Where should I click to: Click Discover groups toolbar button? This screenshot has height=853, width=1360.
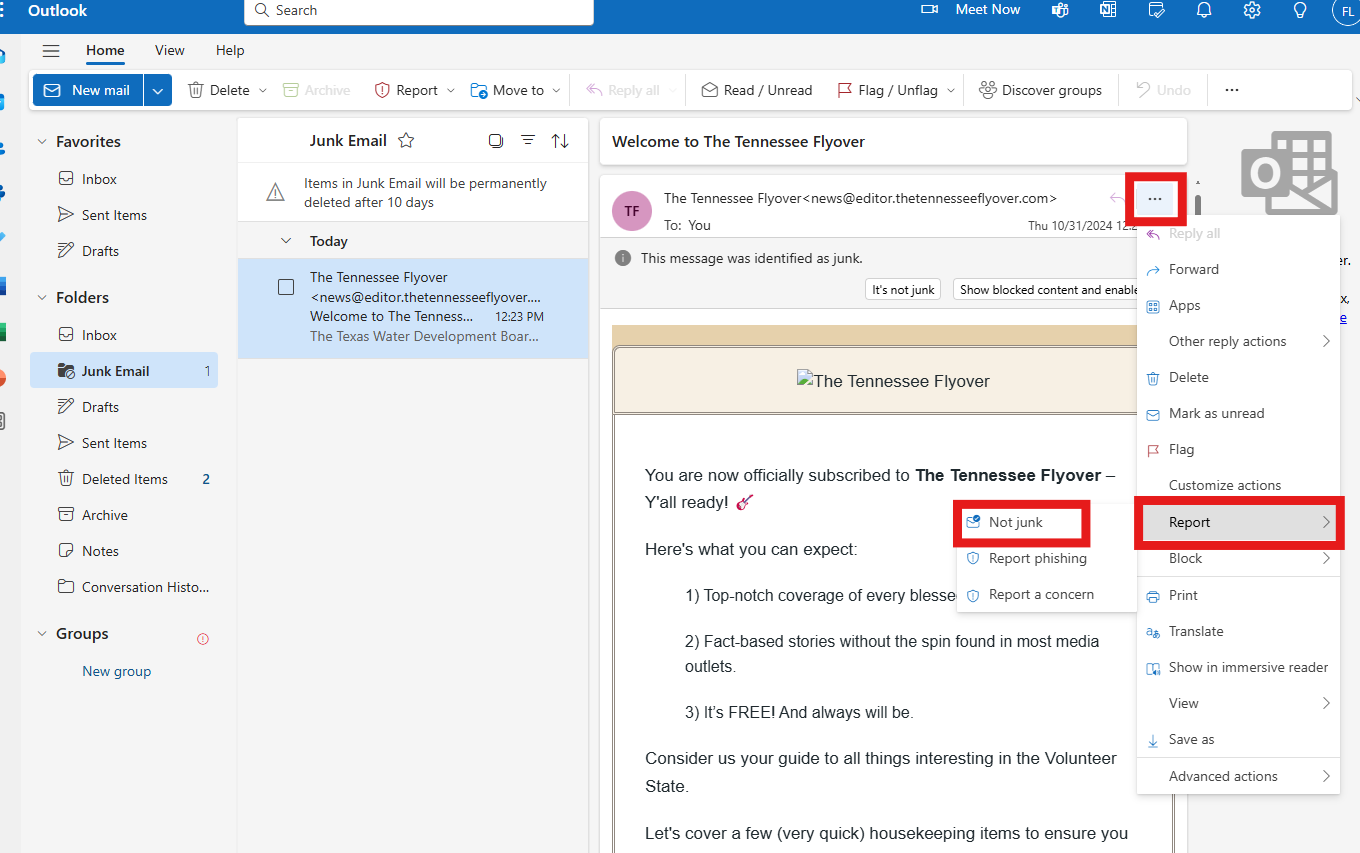(x=1040, y=90)
